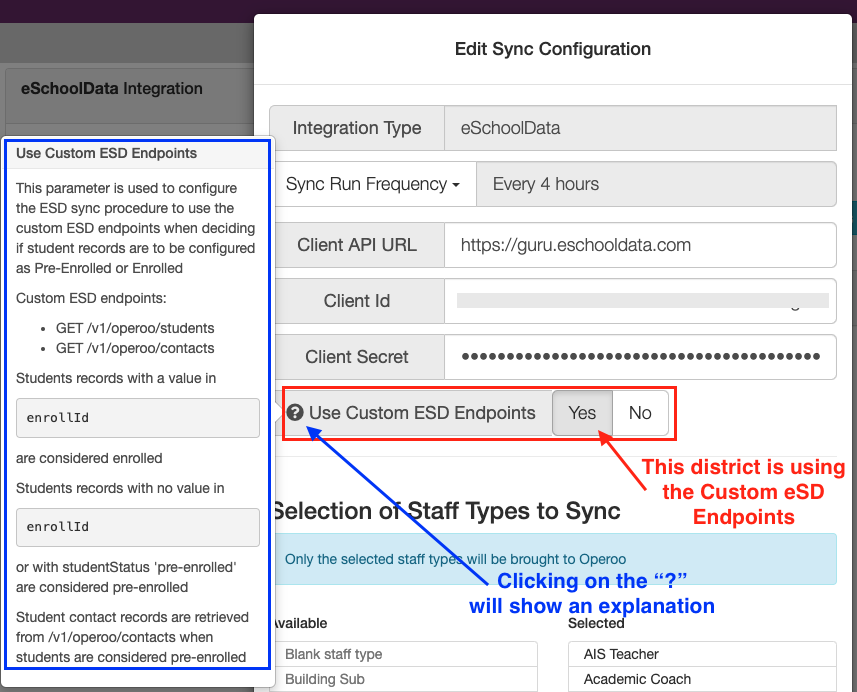Focus the Client Secret password field
The height and width of the screenshot is (692, 857).
(x=641, y=357)
